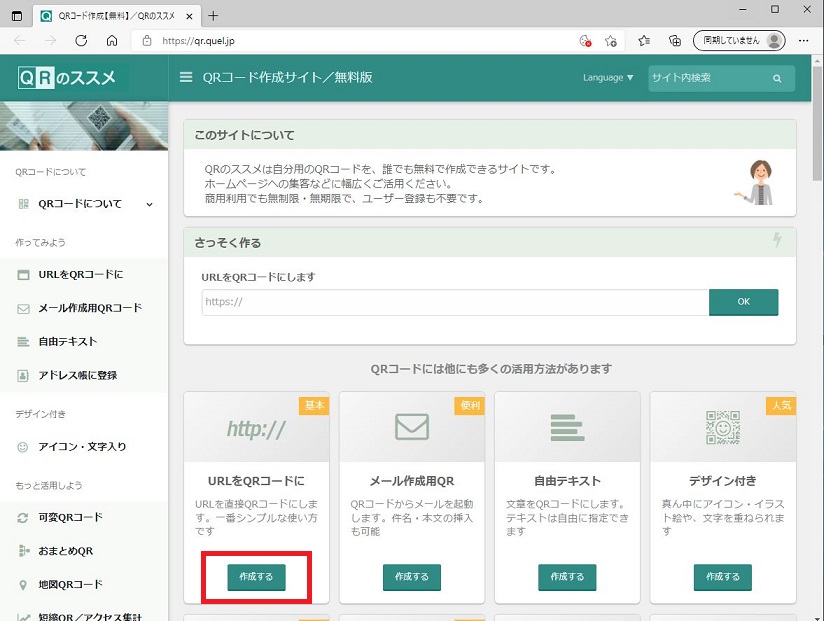Click the https:// URL input field
Viewport: 824px width, 621px height.
click(x=455, y=302)
